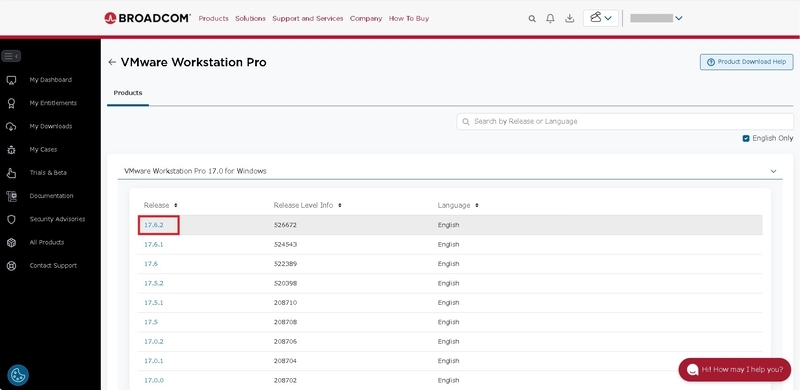
Task: Click the My Dashboard monitor icon
Action: pyautogui.click(x=11, y=80)
